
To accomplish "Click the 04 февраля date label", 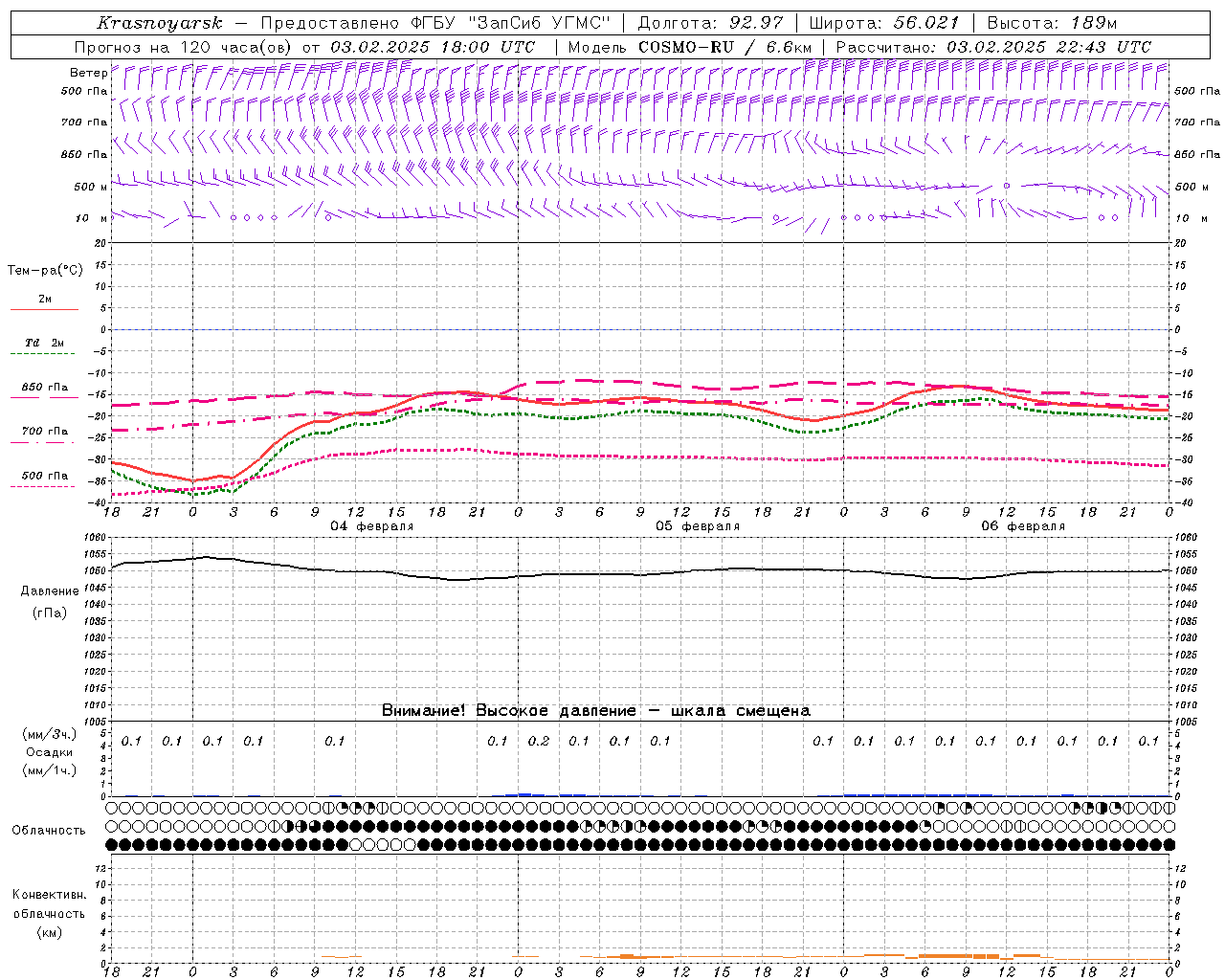I will pos(372,526).
